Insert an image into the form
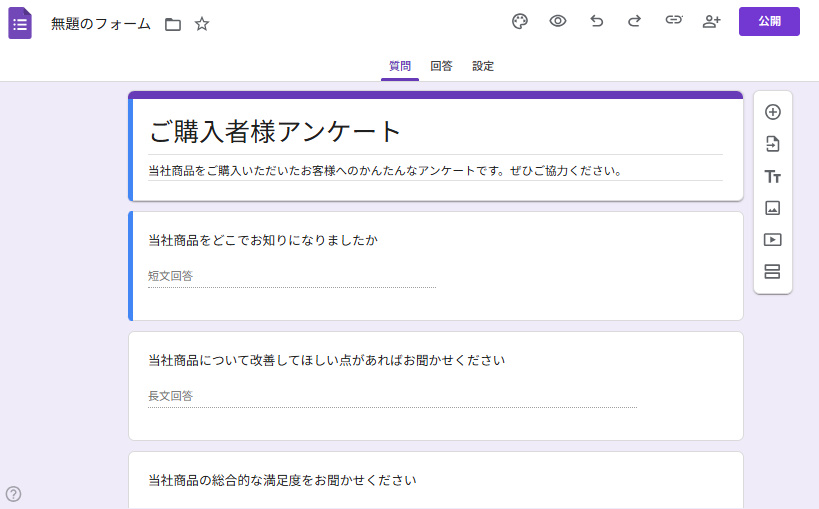Image resolution: width=819 pixels, height=509 pixels. (x=772, y=208)
